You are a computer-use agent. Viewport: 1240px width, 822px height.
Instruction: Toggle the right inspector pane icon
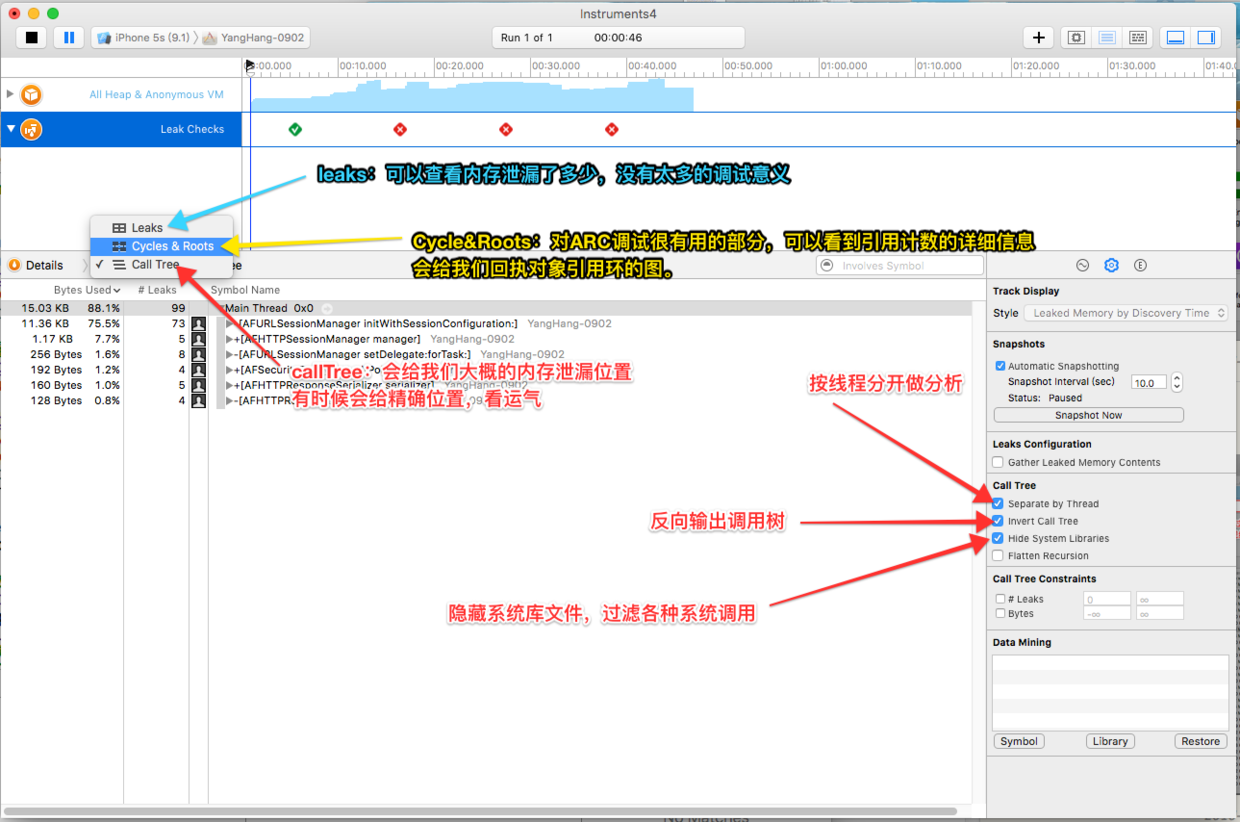point(1205,37)
